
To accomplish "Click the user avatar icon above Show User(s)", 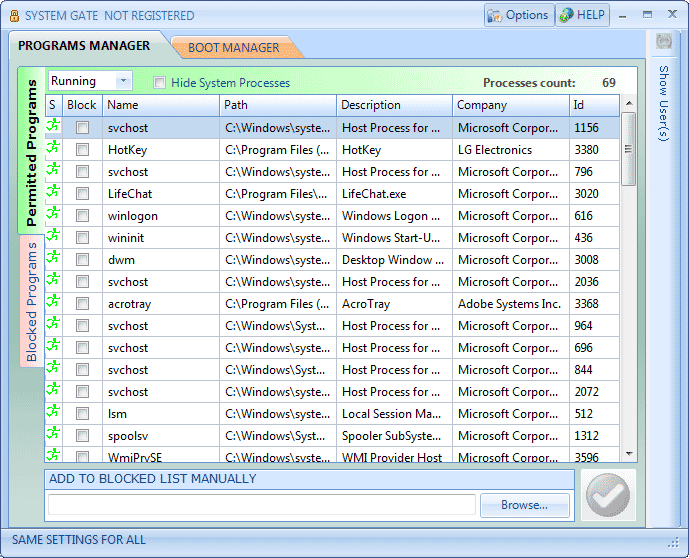I will [x=664, y=42].
